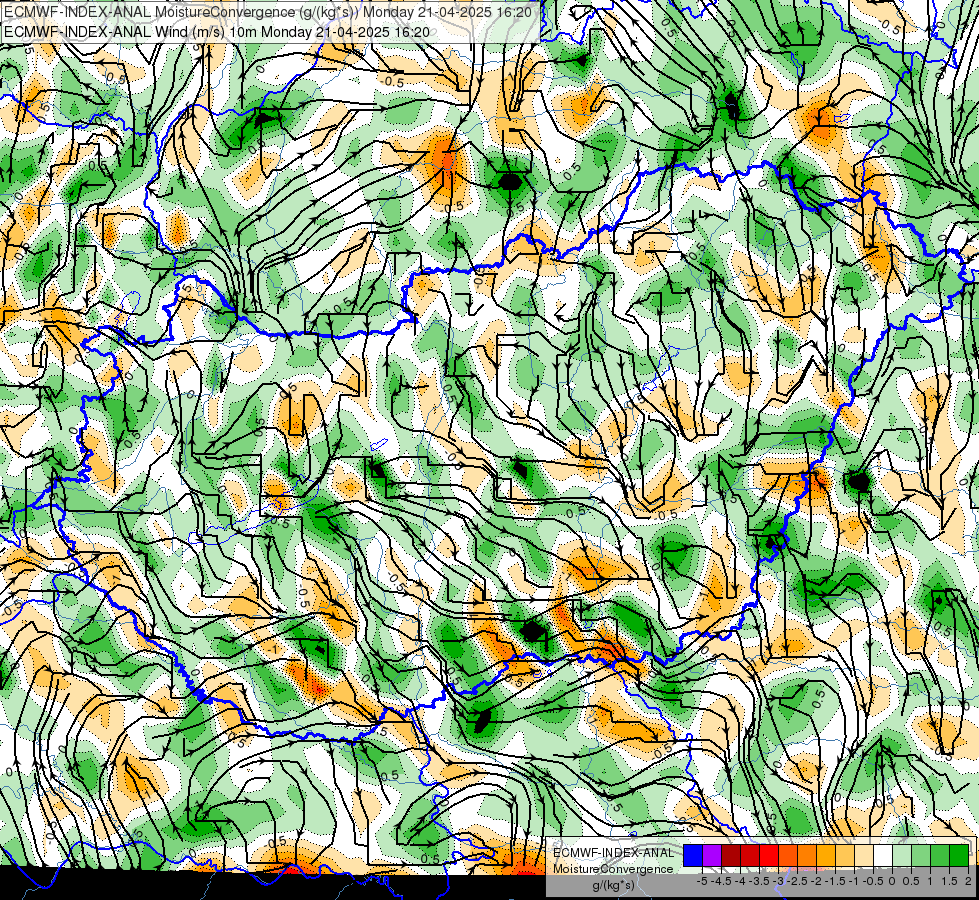Click the legend label MoistureConvergence

[613, 869]
